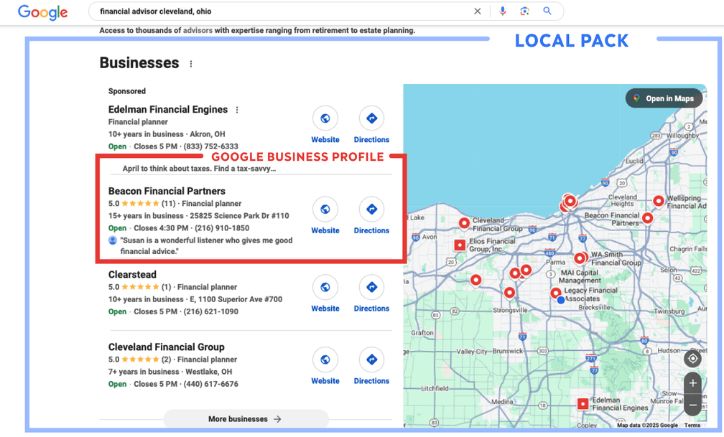Click the Google logo
Screen dimensions: 724x437
pos(42,12)
